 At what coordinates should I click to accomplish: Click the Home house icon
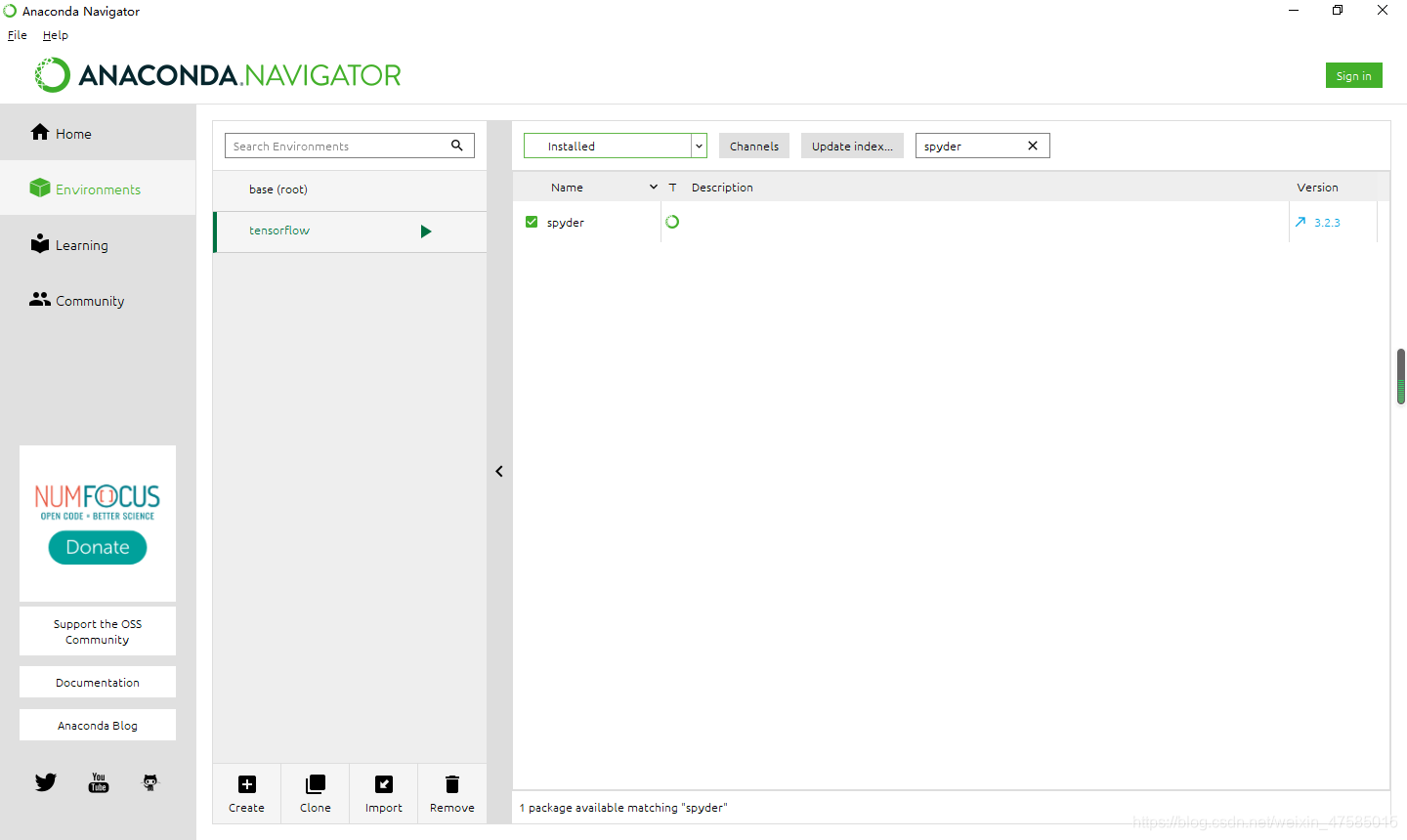click(40, 132)
